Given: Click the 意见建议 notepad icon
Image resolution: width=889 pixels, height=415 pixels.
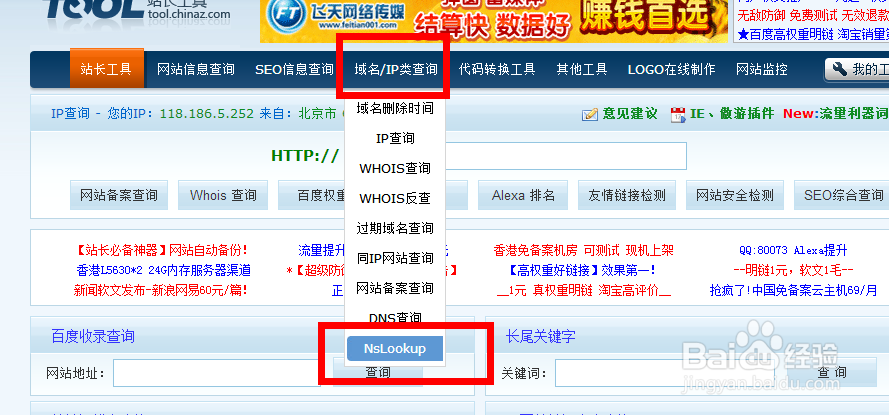Looking at the screenshot, I should 590,115.
